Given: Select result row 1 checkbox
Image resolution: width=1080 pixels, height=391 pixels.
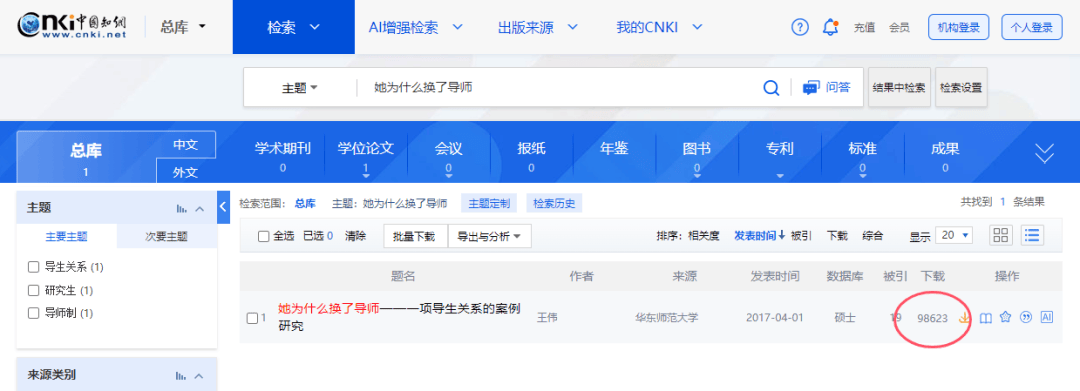Looking at the screenshot, I should tap(252, 318).
